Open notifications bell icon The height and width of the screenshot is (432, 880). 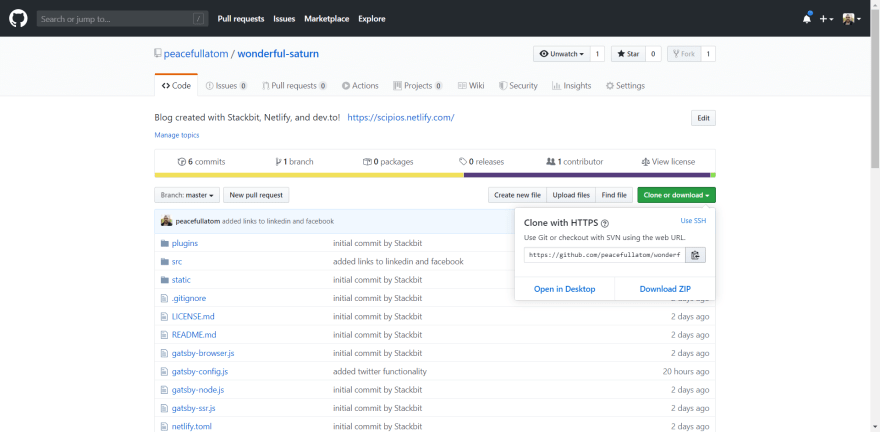click(807, 19)
